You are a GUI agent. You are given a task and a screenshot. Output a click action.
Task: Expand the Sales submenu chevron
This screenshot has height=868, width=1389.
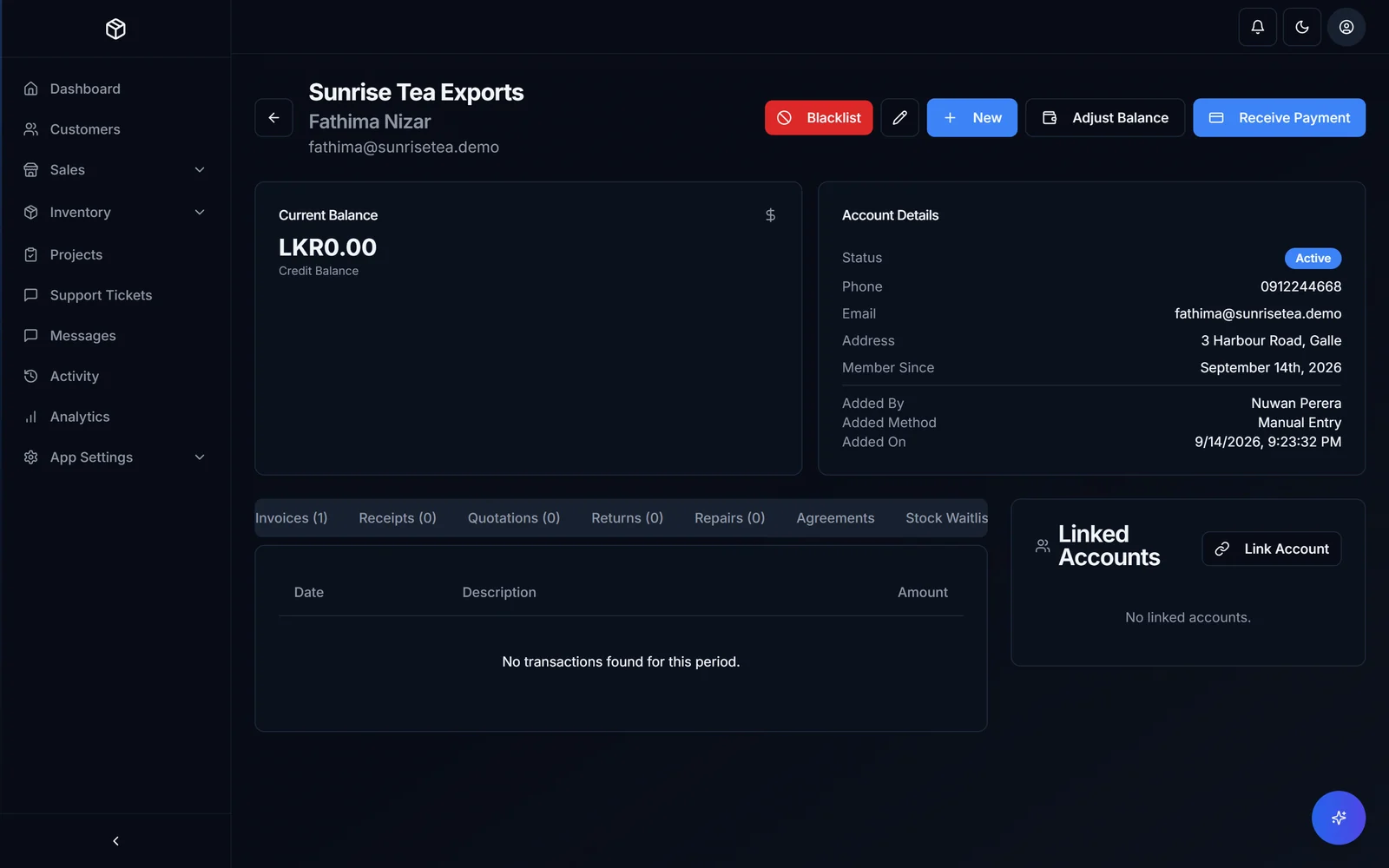point(200,170)
